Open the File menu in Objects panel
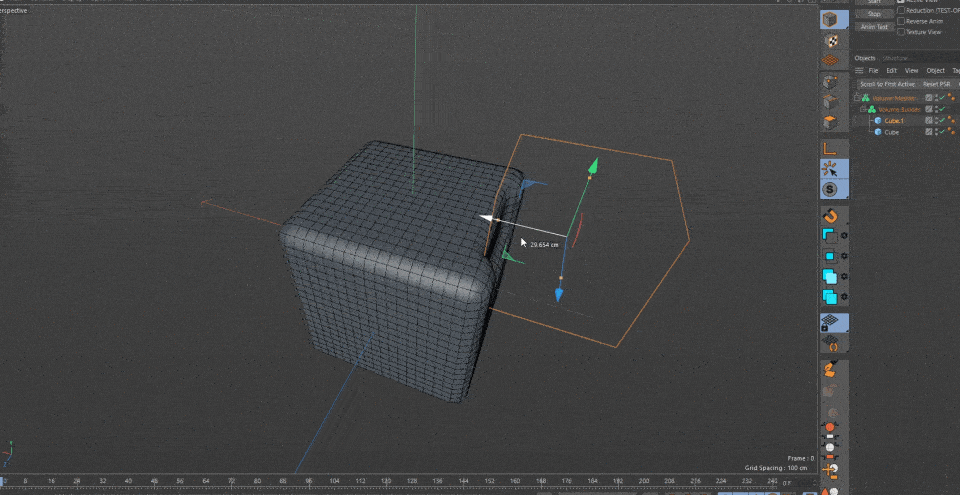The image size is (960, 495). (x=873, y=71)
